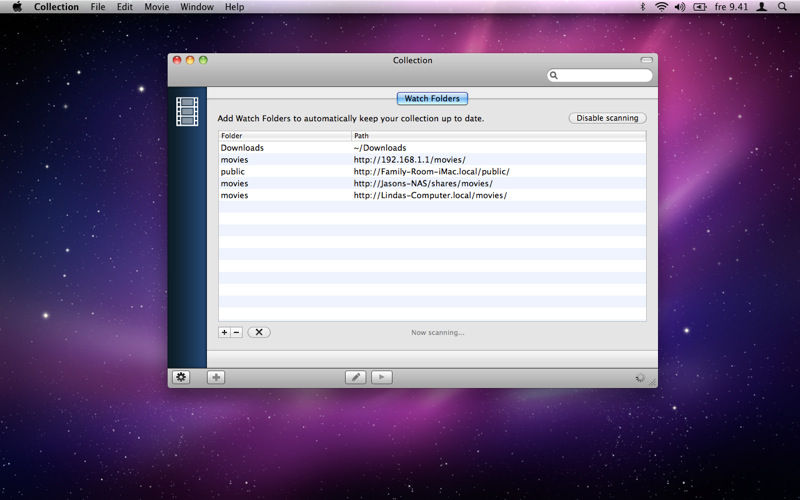800x500 pixels.
Task: Toggle the toolbar pill button in the title bar
Action: pos(646,61)
